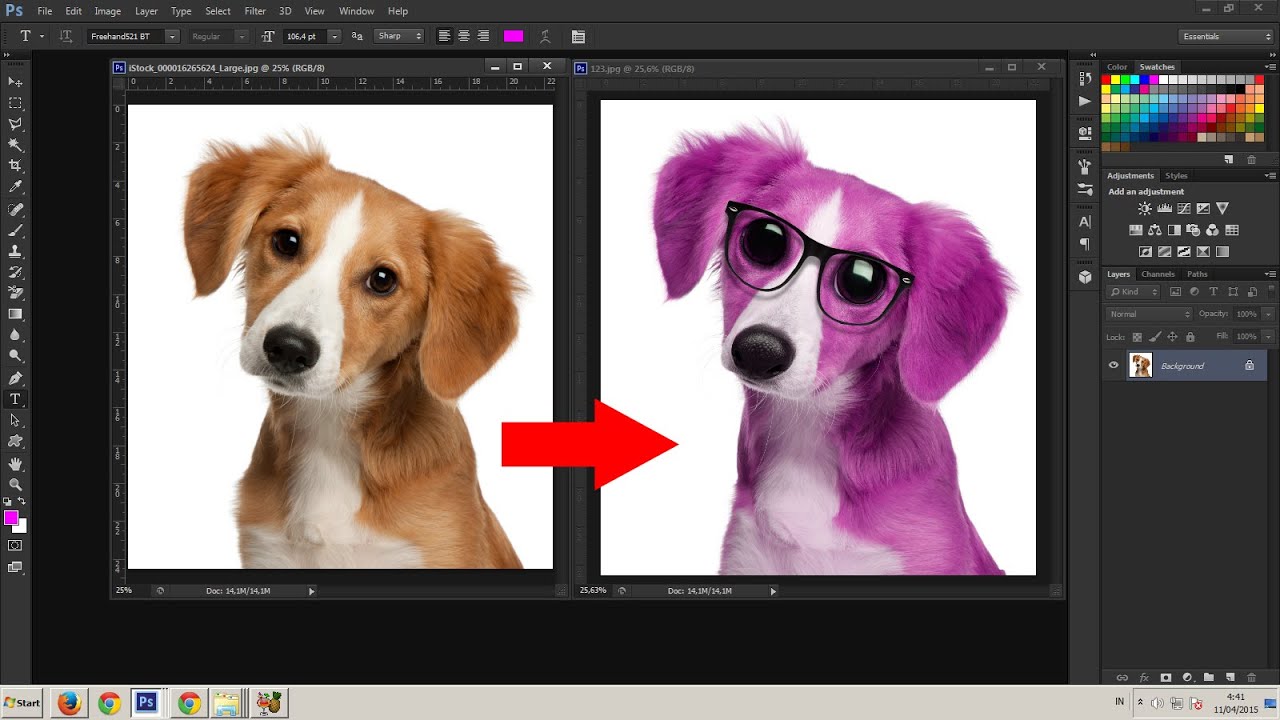The height and width of the screenshot is (720, 1280).
Task: Open the font size dropdown
Action: (x=334, y=36)
